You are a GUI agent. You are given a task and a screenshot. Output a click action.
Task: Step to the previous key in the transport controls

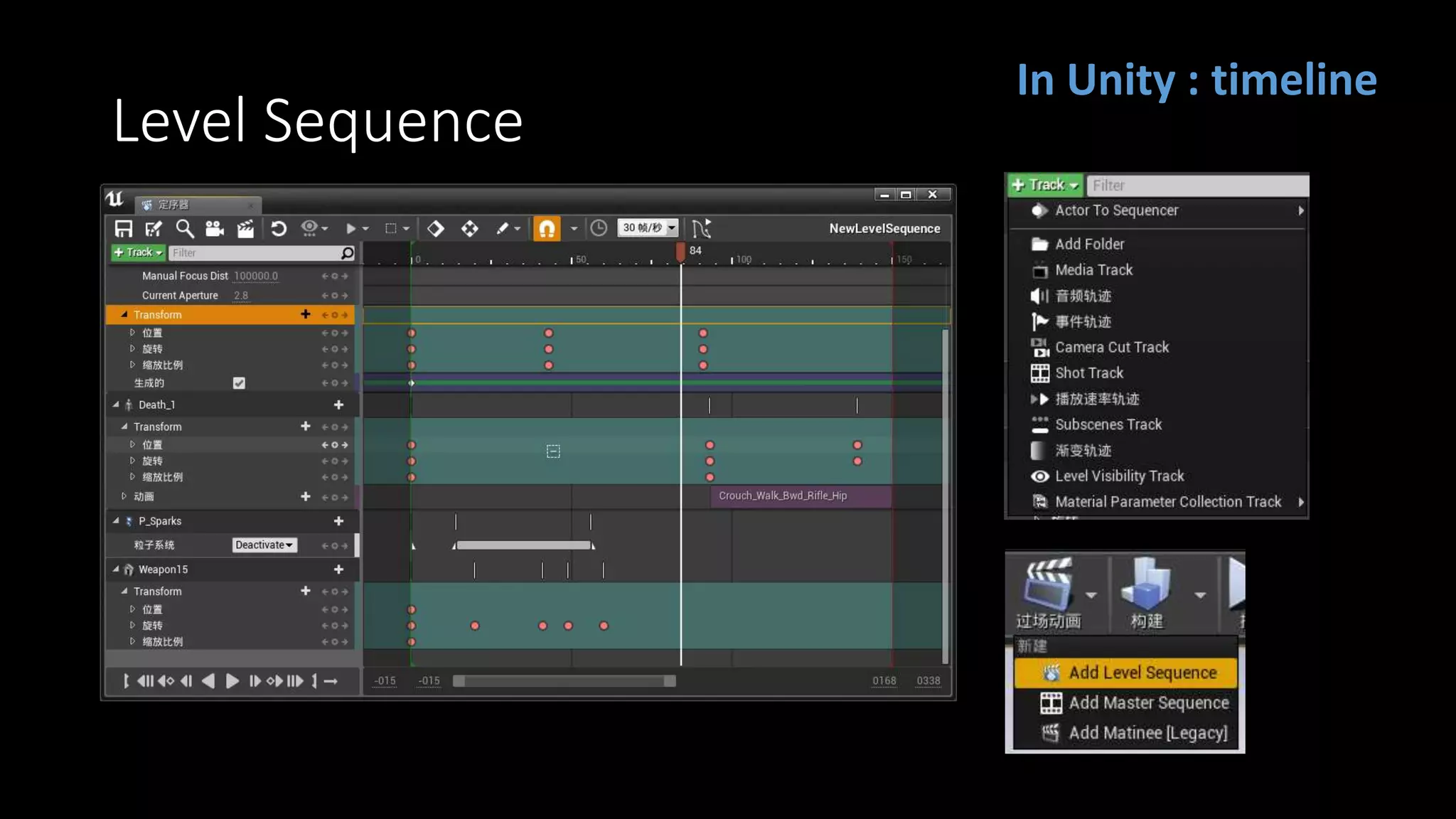(166, 681)
